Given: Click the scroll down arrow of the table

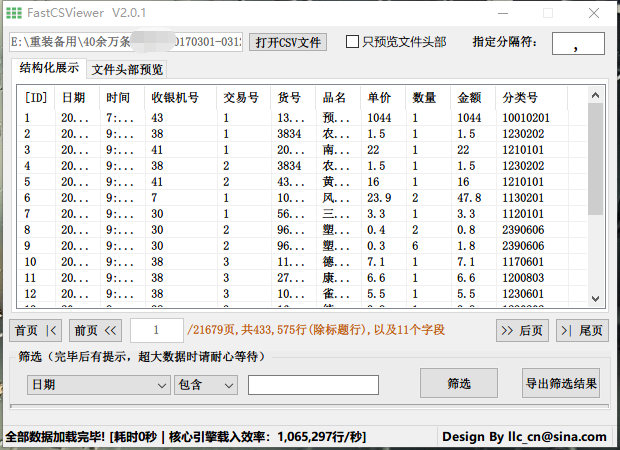Looking at the screenshot, I should 596,298.
